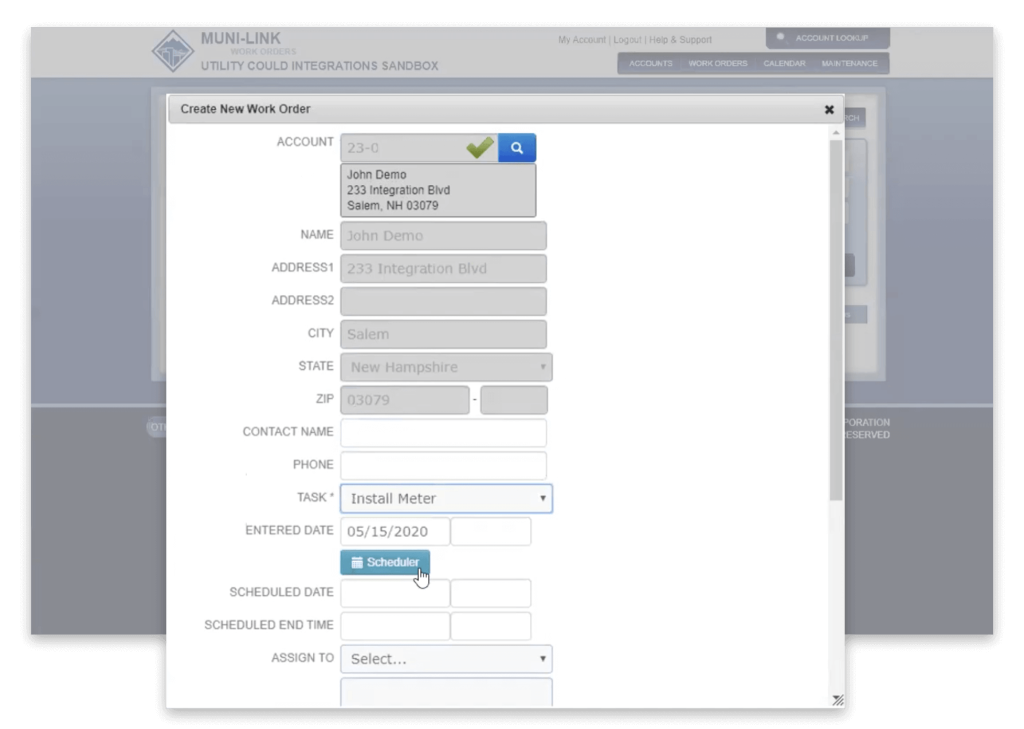Click the My Account link
The height and width of the screenshot is (729, 1024).
tap(581, 39)
